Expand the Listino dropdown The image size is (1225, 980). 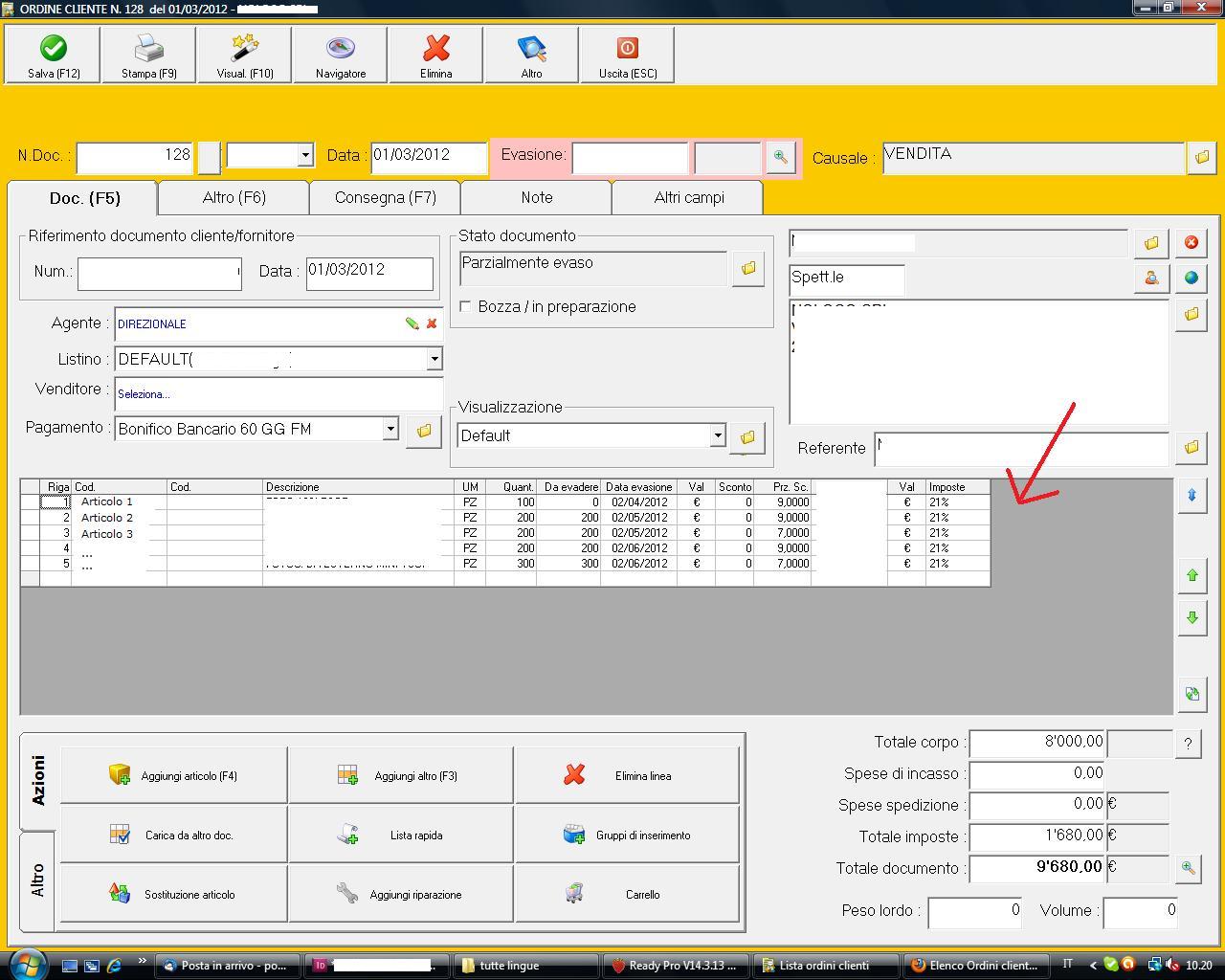tap(434, 359)
